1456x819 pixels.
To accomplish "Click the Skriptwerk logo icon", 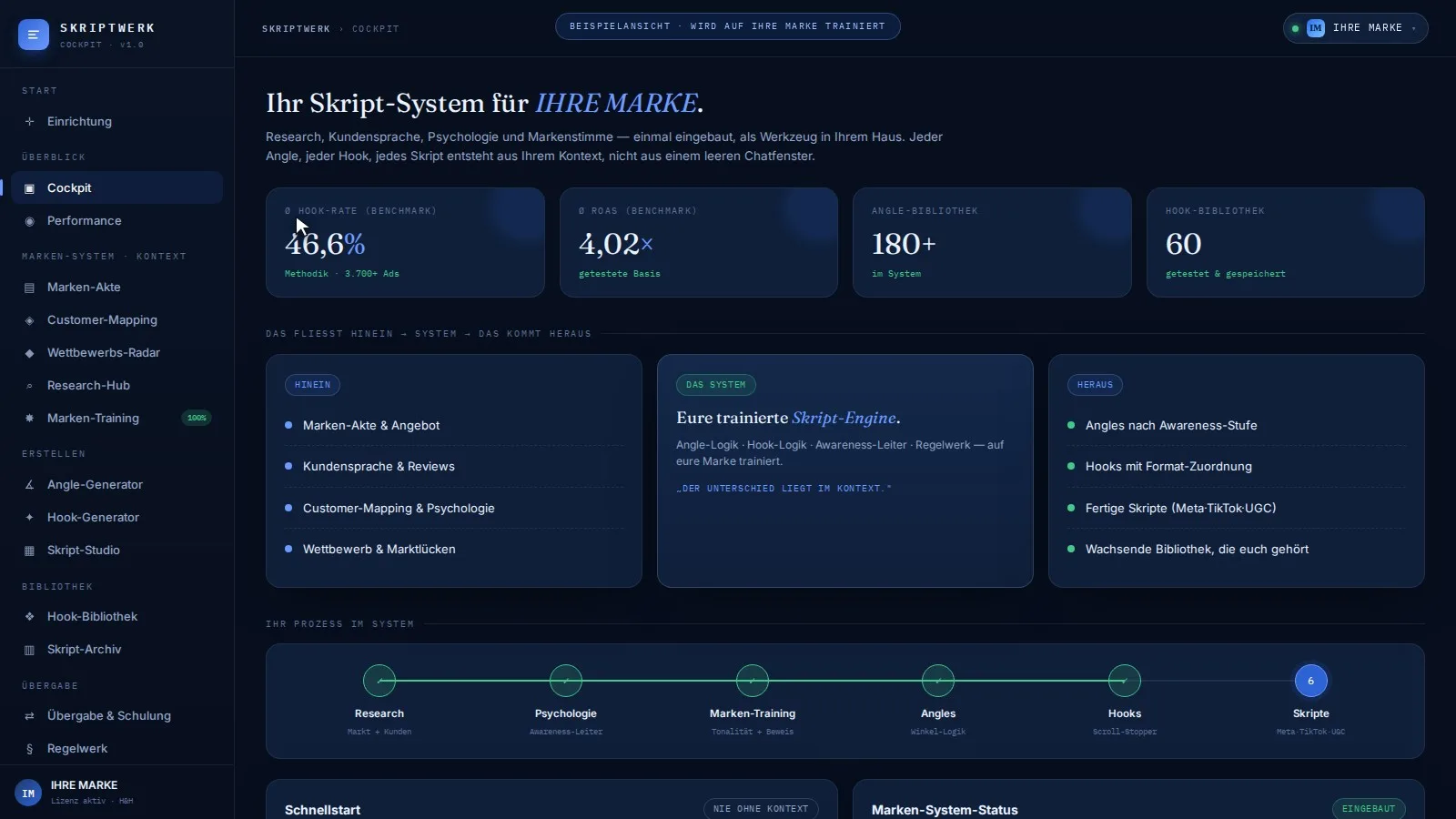I will (34, 35).
